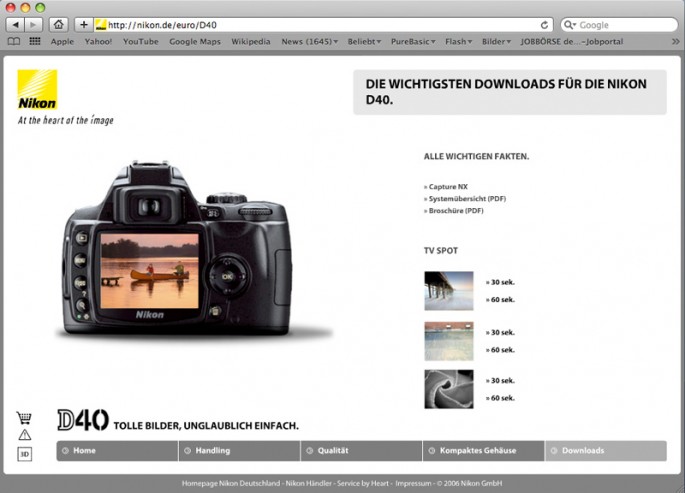The width and height of the screenshot is (685, 493).
Task: Expand the Flash bookmark folder
Action: point(459,41)
